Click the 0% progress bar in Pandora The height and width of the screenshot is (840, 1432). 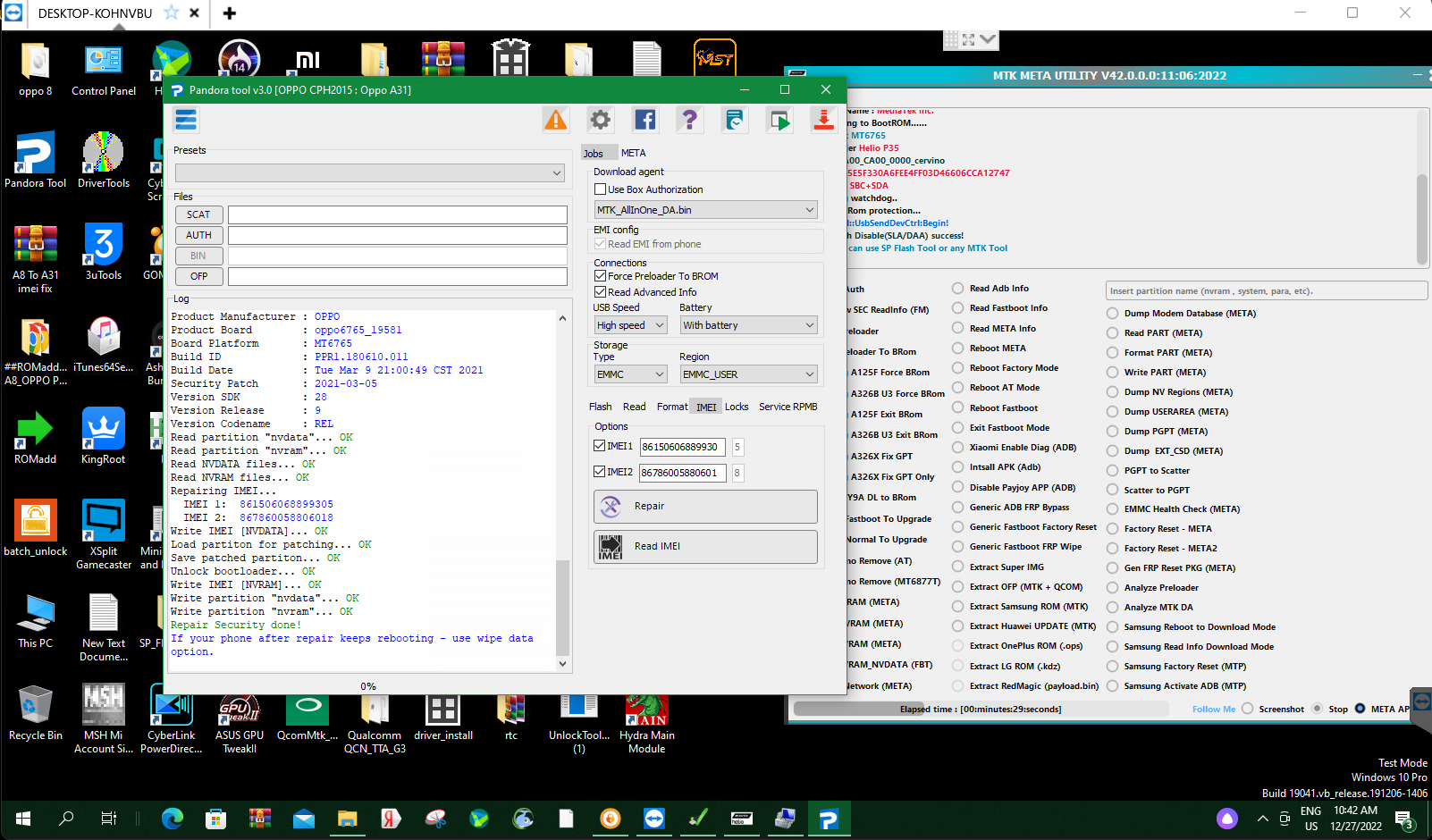pos(368,686)
